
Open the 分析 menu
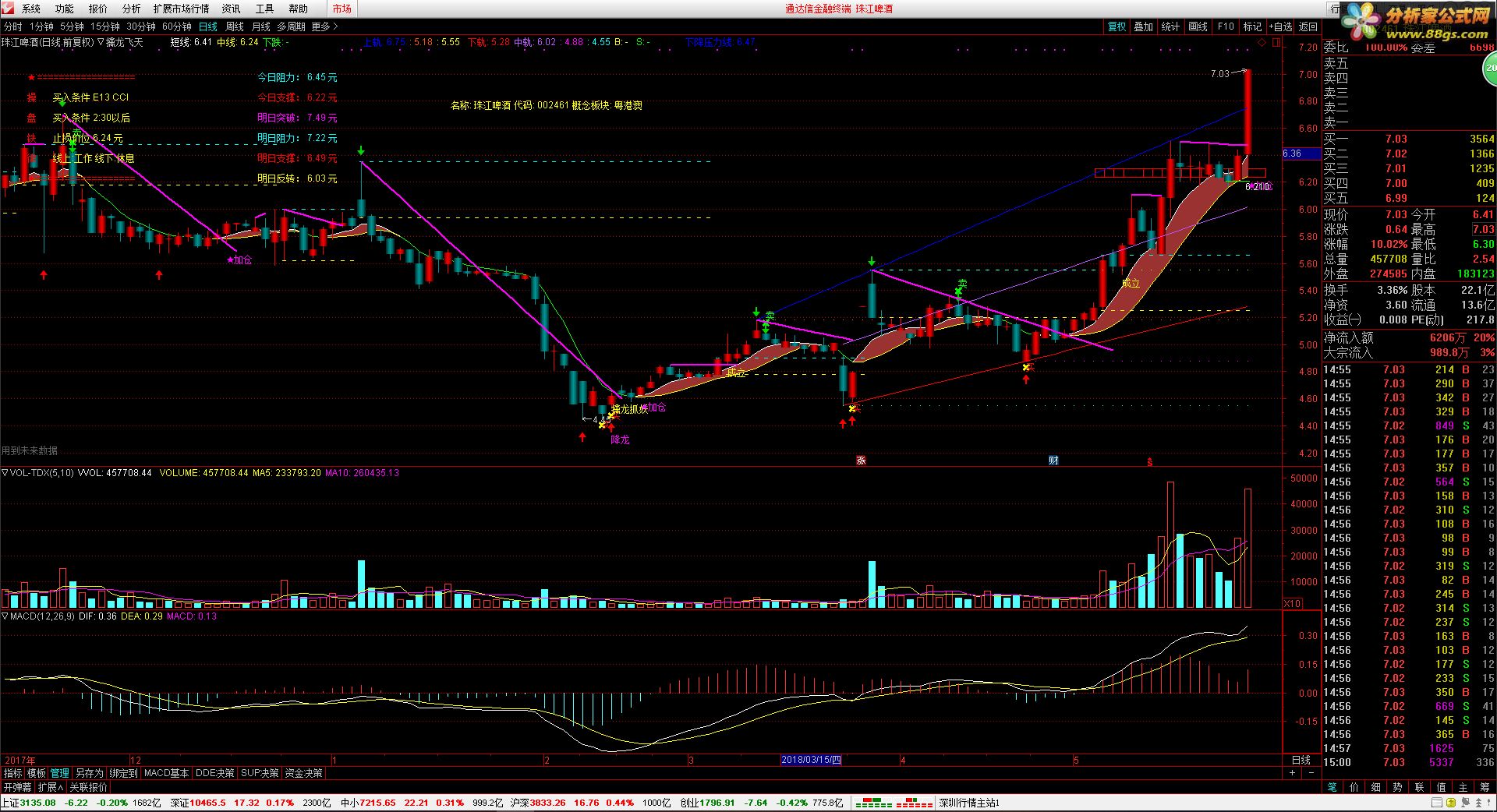coord(132,9)
